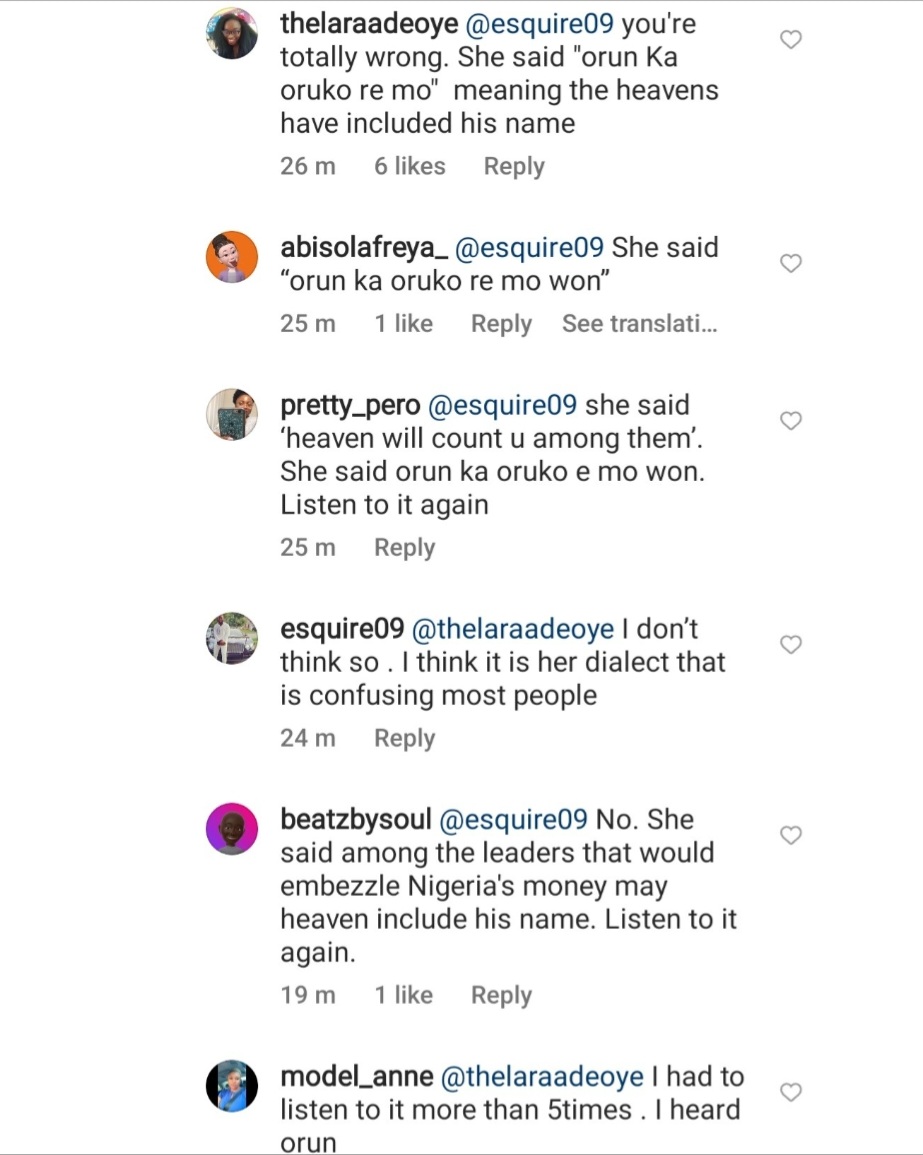The width and height of the screenshot is (923, 1155).
Task: Reply to thelaraadeoye's comment
Action: [x=514, y=167]
